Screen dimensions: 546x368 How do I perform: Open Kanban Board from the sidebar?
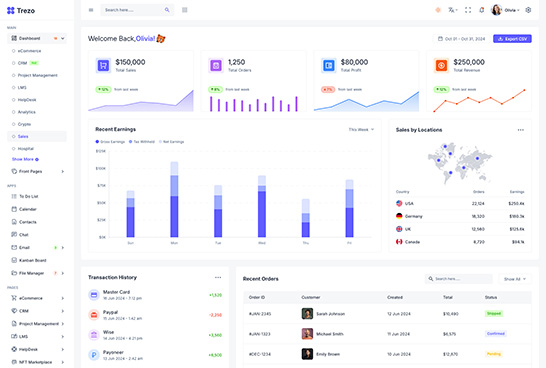pyautogui.click(x=32, y=260)
